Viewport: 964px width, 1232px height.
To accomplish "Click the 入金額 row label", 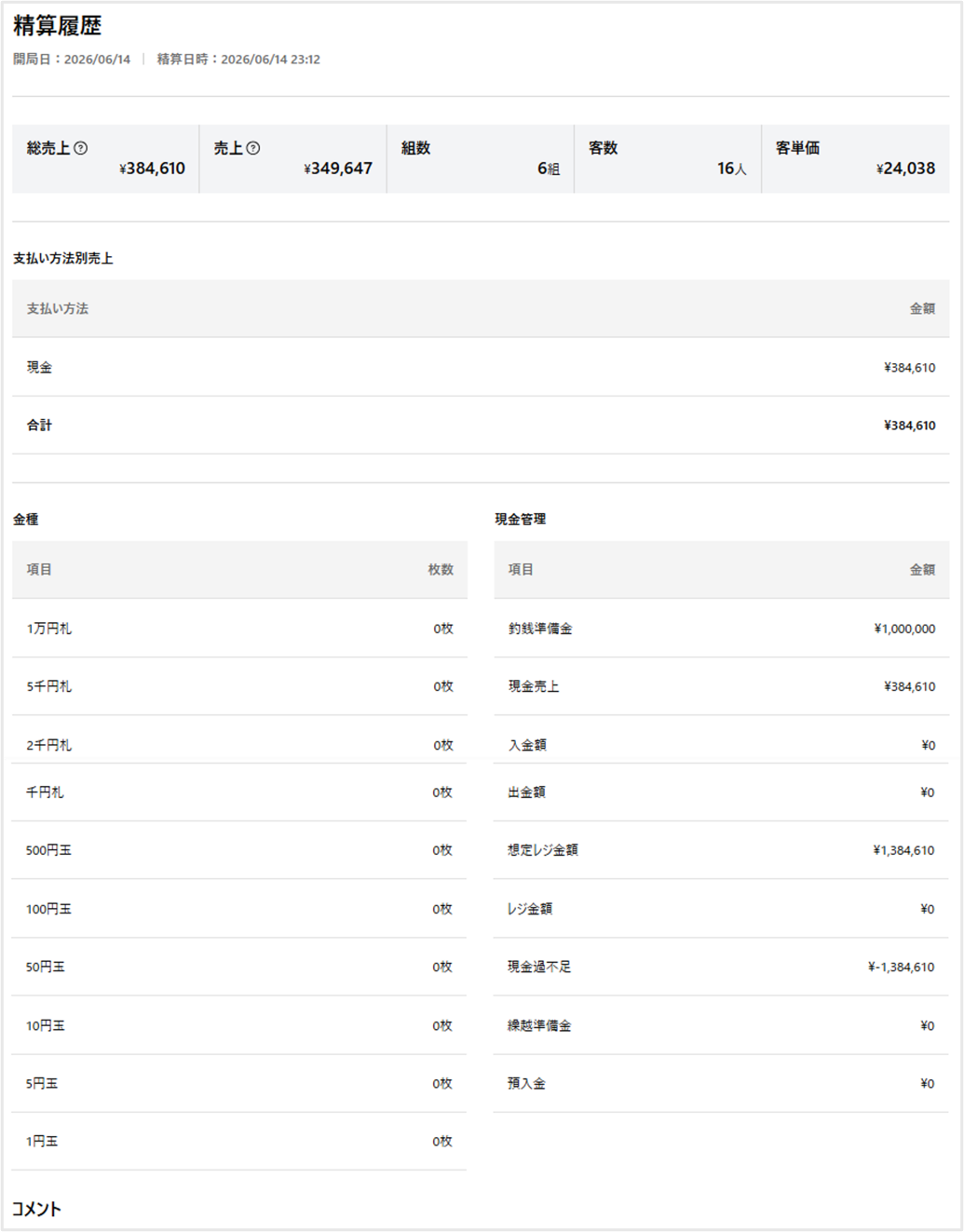I will (x=527, y=745).
